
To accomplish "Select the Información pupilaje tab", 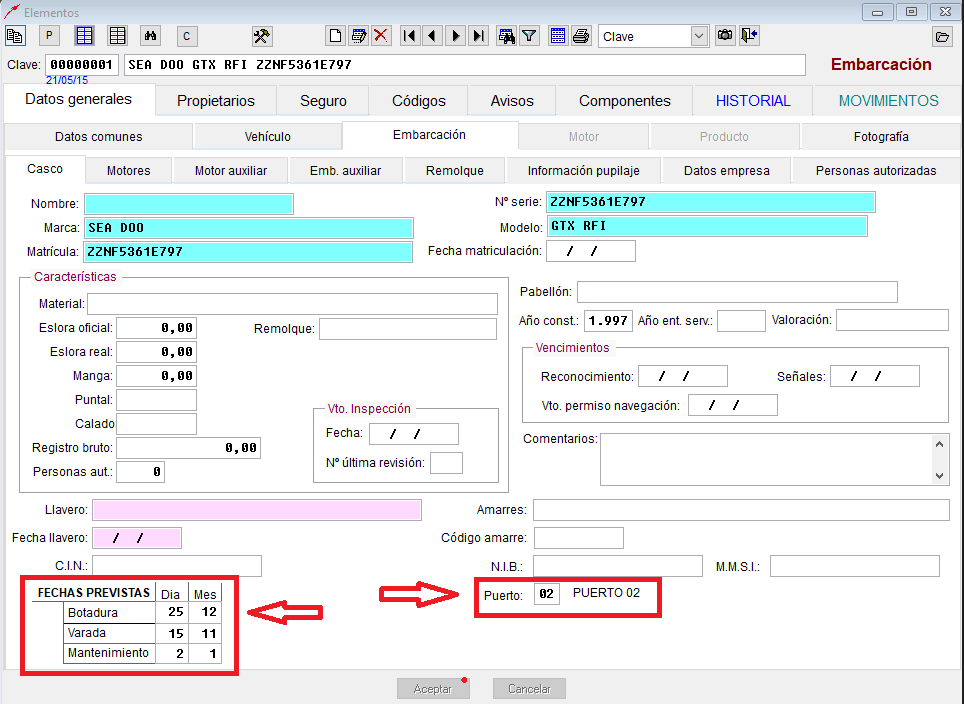I will 583,170.
